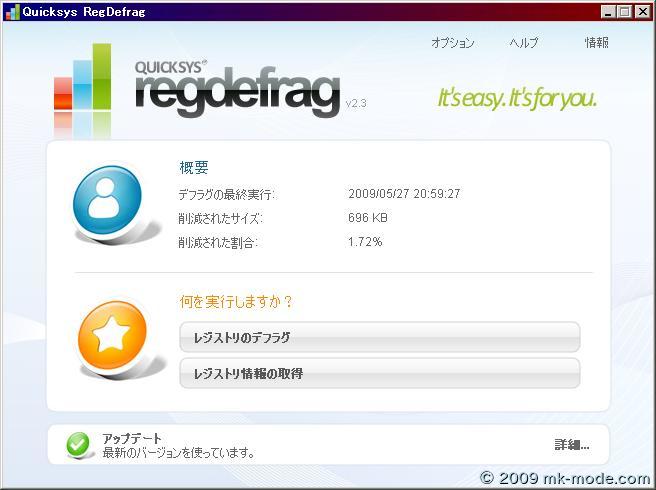
Task: Open the 詳細... update details link
Action: (x=572, y=445)
